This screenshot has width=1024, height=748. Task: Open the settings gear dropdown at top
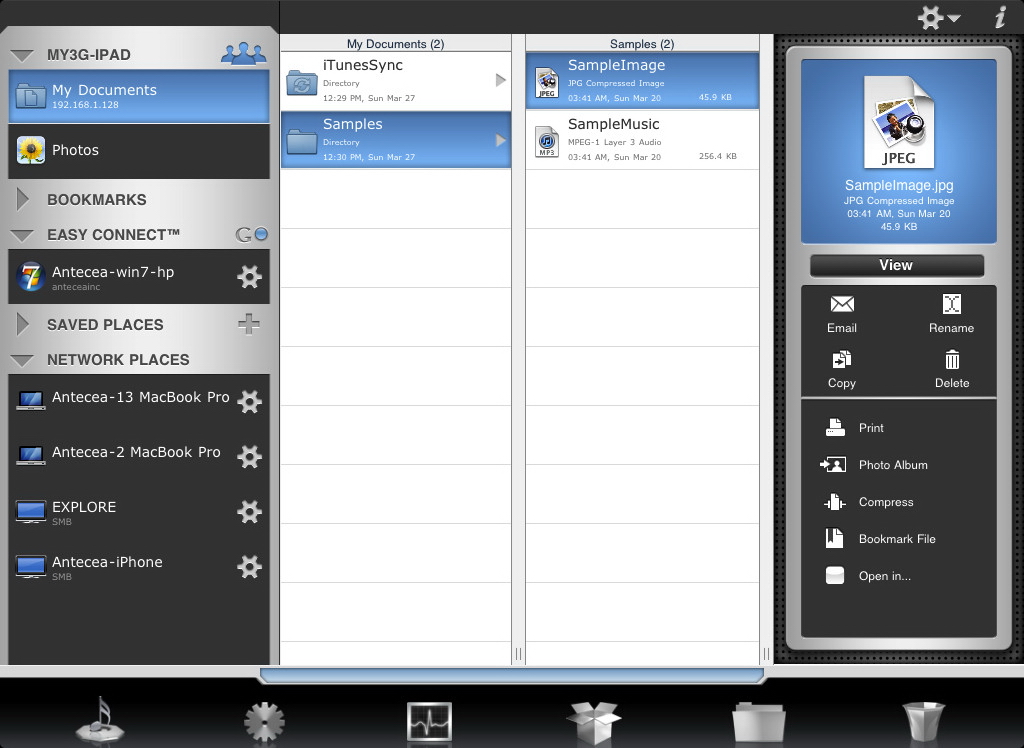938,17
